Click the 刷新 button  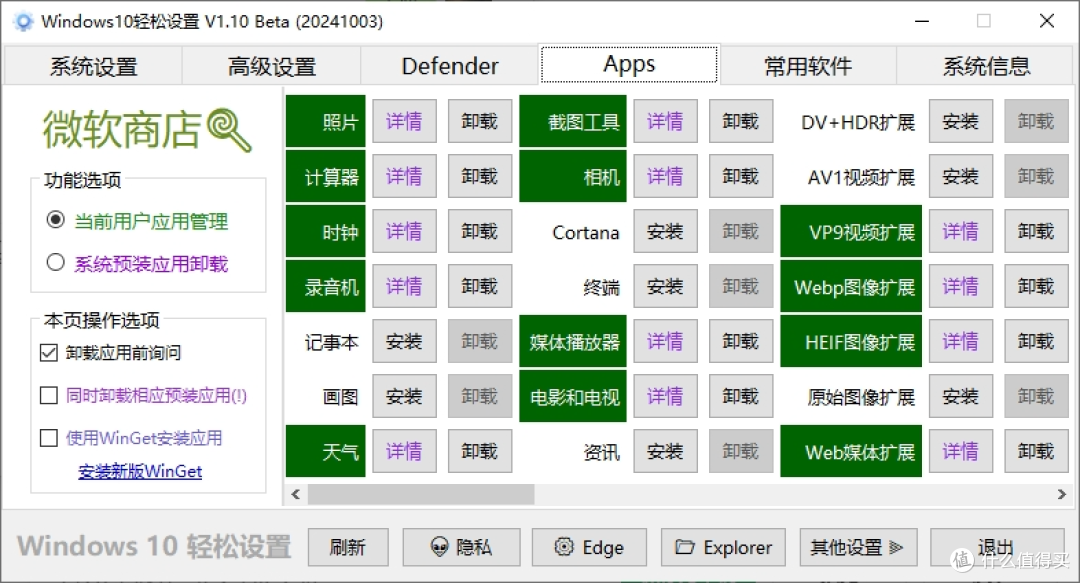pyautogui.click(x=348, y=547)
